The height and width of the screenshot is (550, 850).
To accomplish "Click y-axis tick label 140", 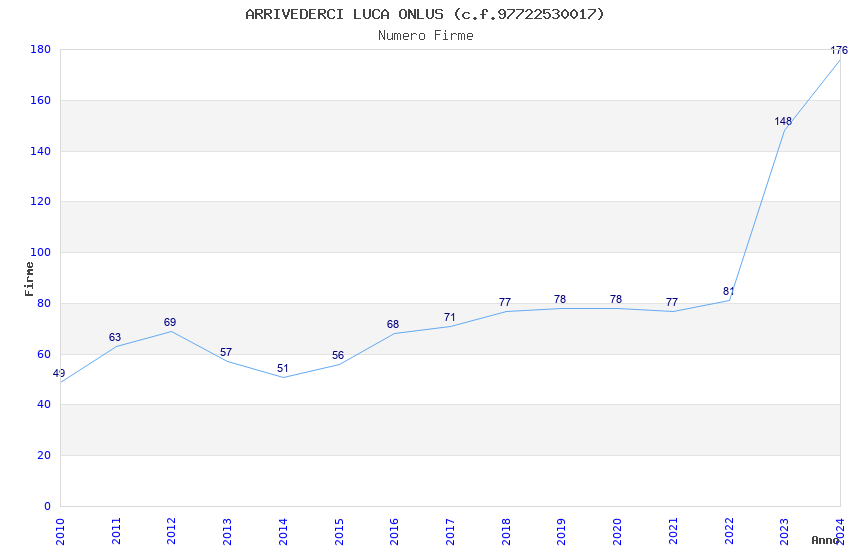I will [40, 151].
